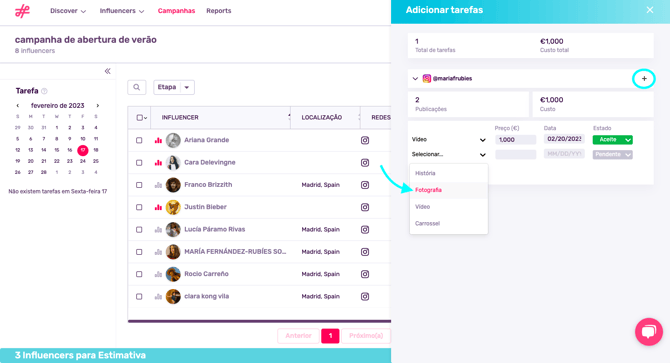Viewport: 670px width, 363px height.
Task: Edit the 02/20/2023 date field
Action: click(564, 139)
